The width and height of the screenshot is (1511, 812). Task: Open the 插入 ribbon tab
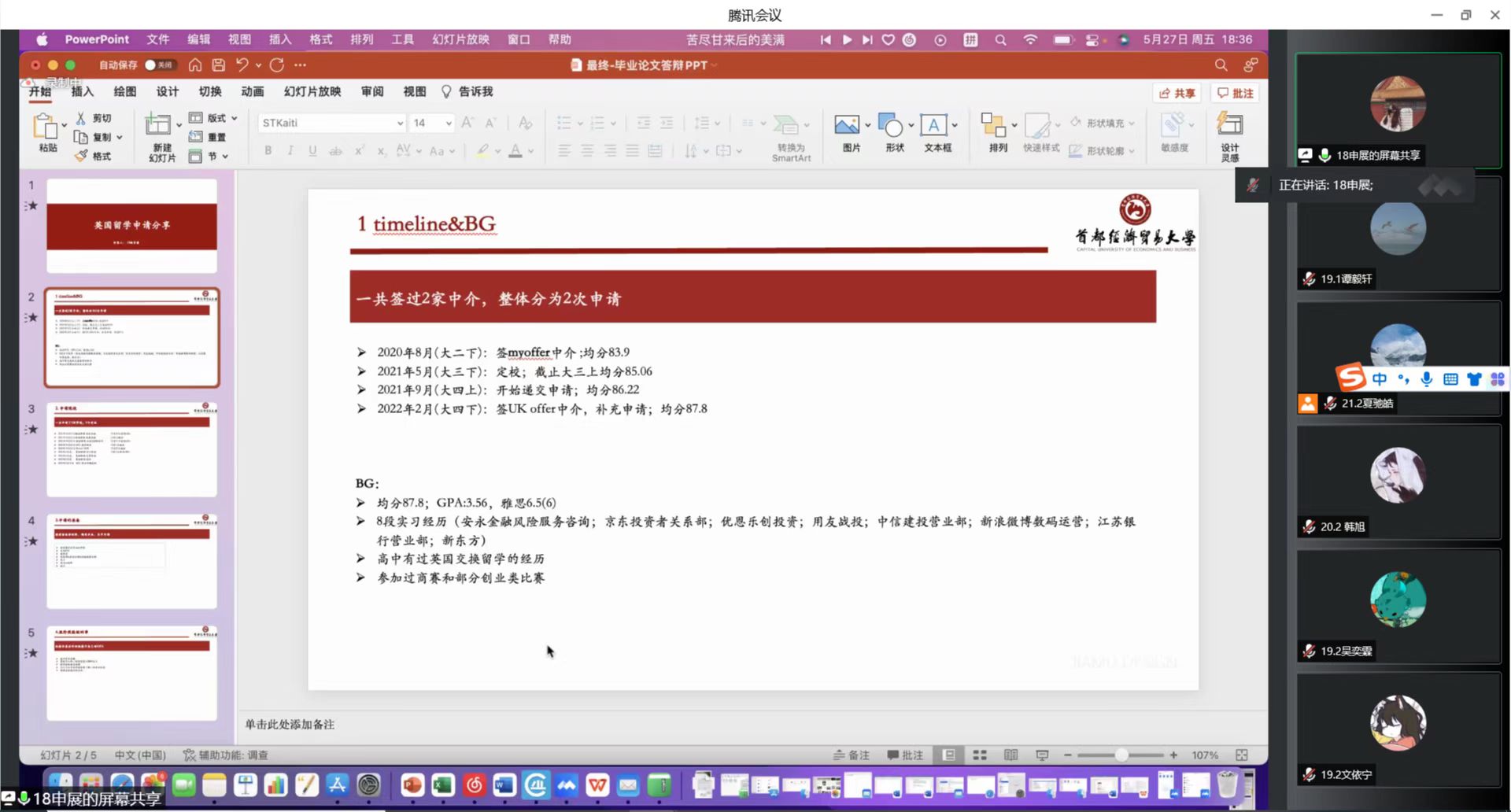tap(83, 92)
